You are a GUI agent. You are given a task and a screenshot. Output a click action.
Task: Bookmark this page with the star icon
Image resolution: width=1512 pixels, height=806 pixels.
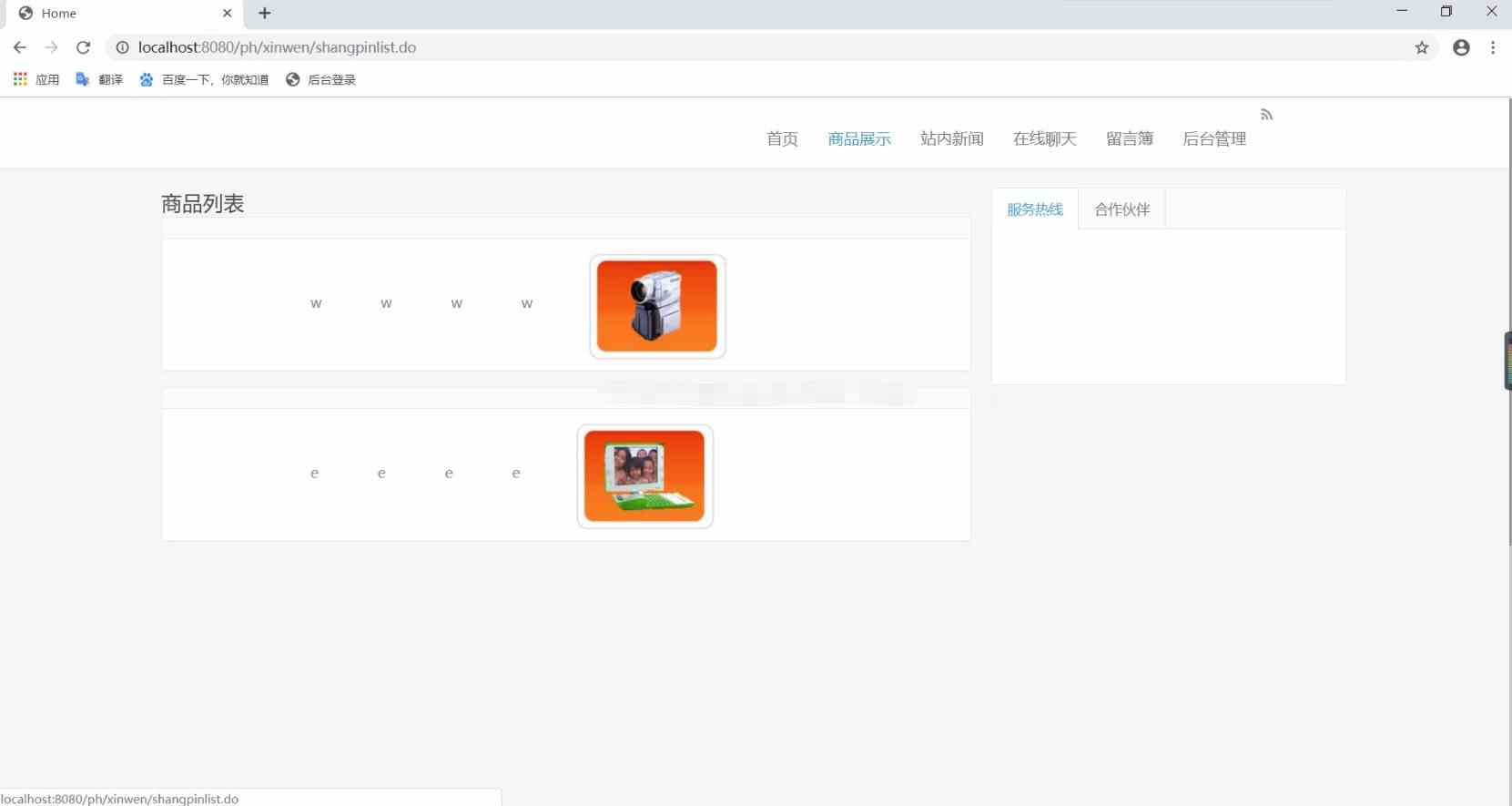coord(1422,47)
